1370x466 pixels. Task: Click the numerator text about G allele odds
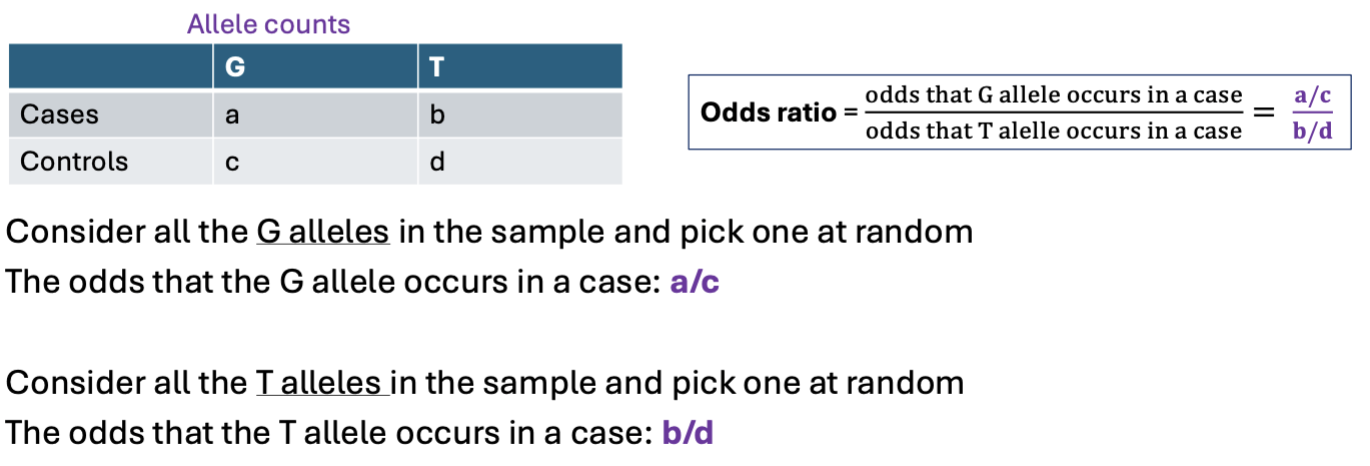[1053, 96]
